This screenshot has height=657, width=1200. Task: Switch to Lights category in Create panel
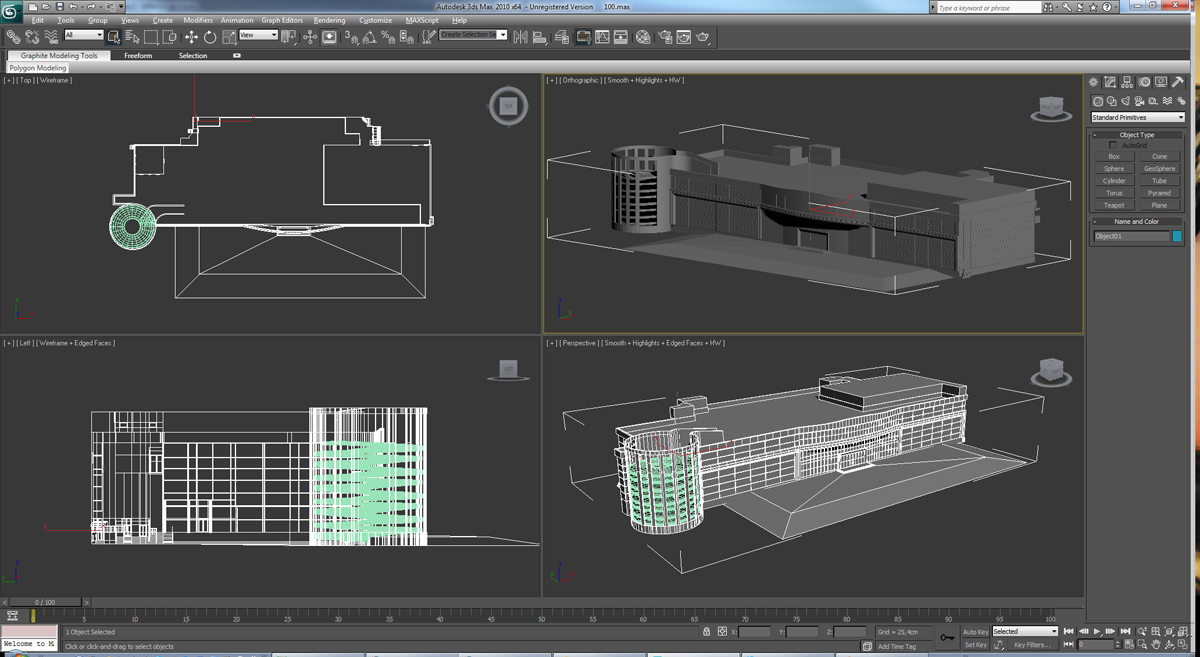[x=1126, y=101]
